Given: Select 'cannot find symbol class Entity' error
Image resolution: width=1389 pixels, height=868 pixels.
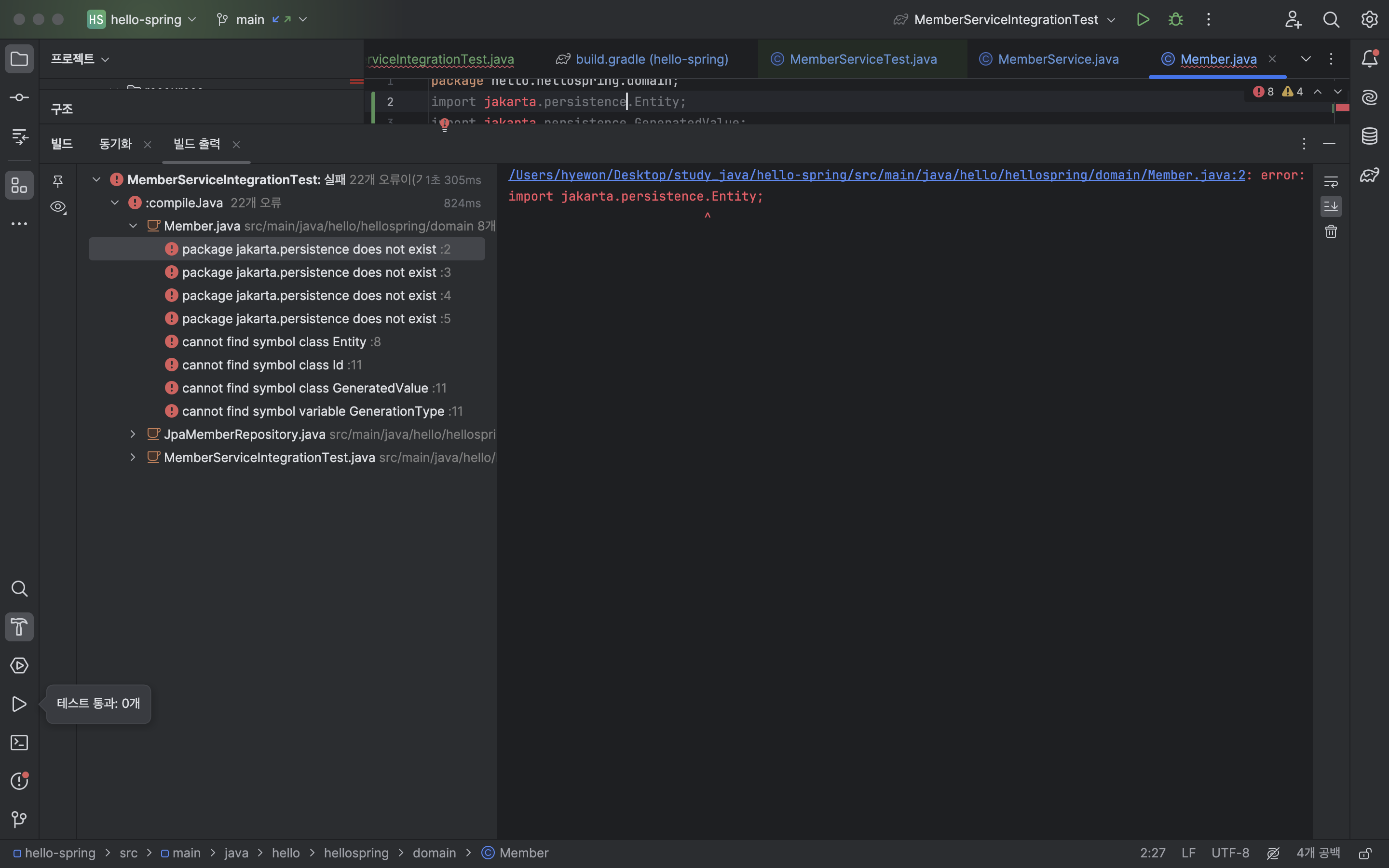Looking at the screenshot, I should click(287, 341).
